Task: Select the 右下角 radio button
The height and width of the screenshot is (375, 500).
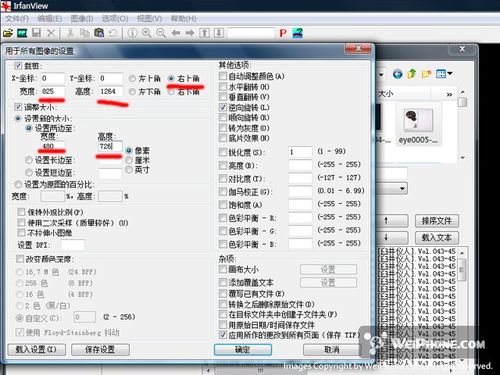Action: click(x=171, y=92)
